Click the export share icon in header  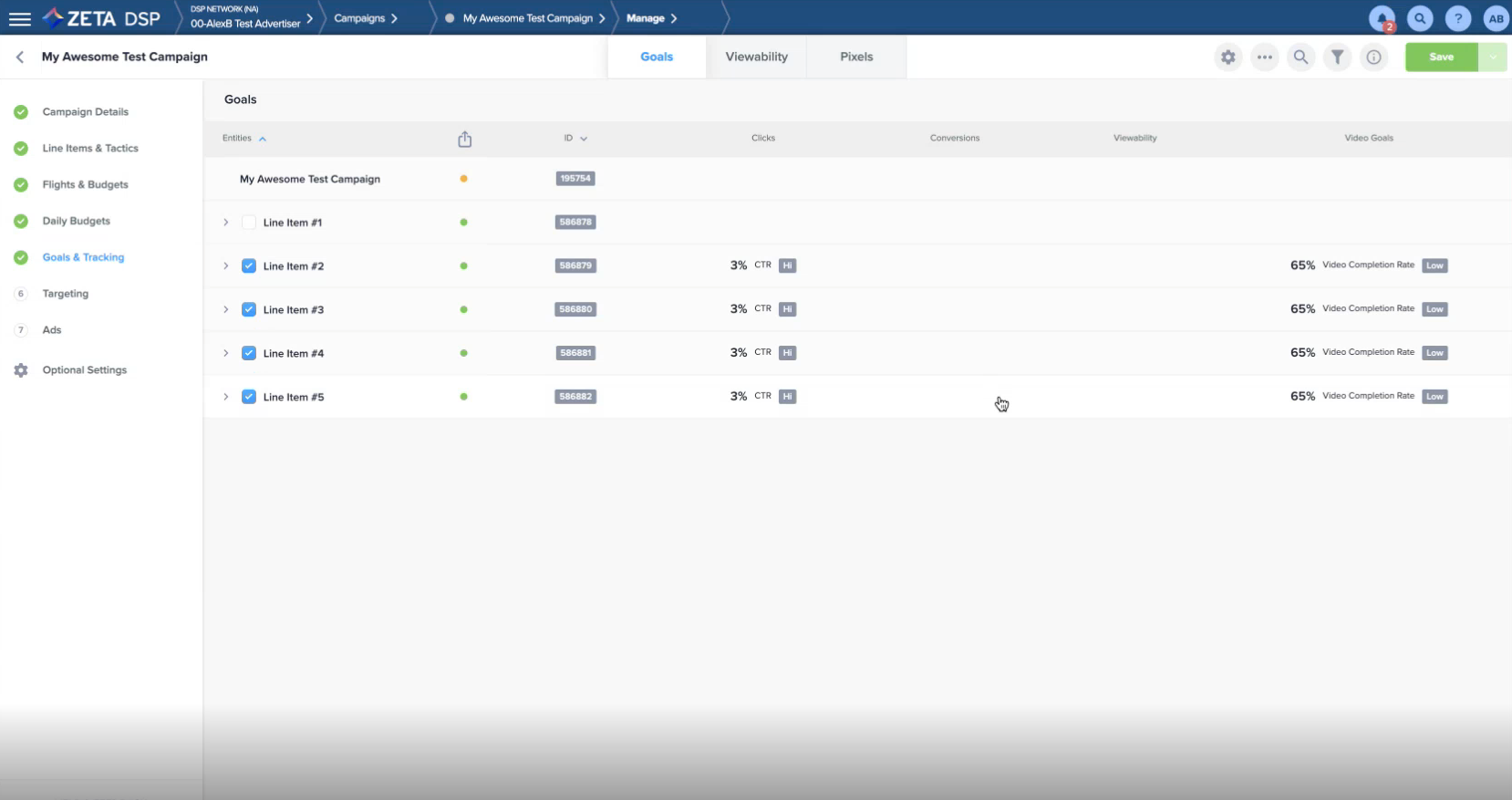(464, 139)
